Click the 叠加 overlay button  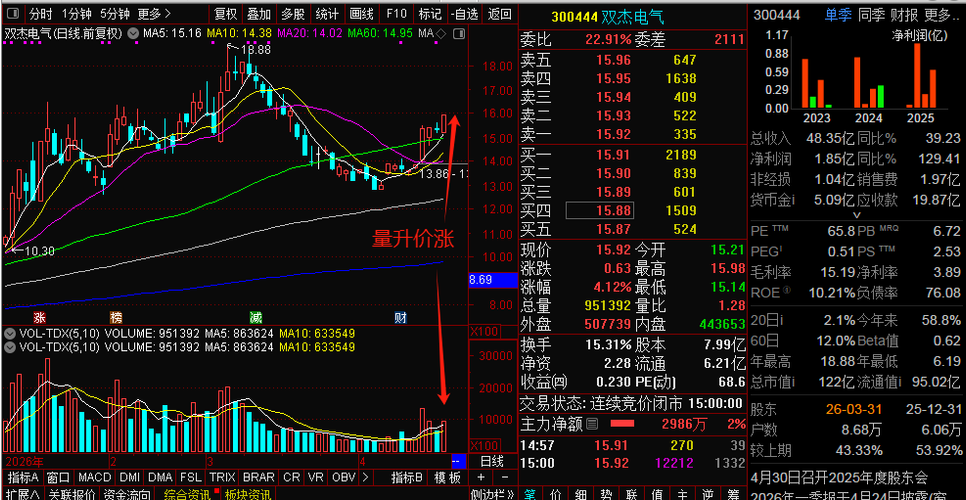259,14
